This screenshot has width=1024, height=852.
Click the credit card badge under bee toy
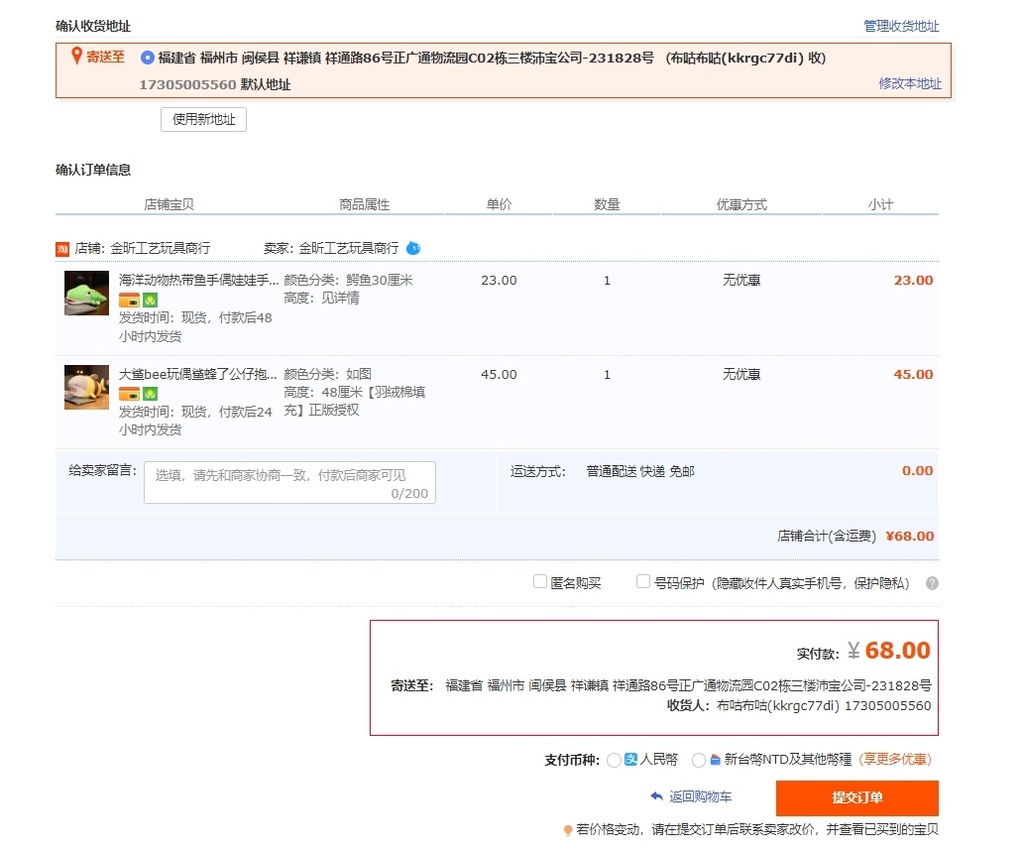(129, 394)
